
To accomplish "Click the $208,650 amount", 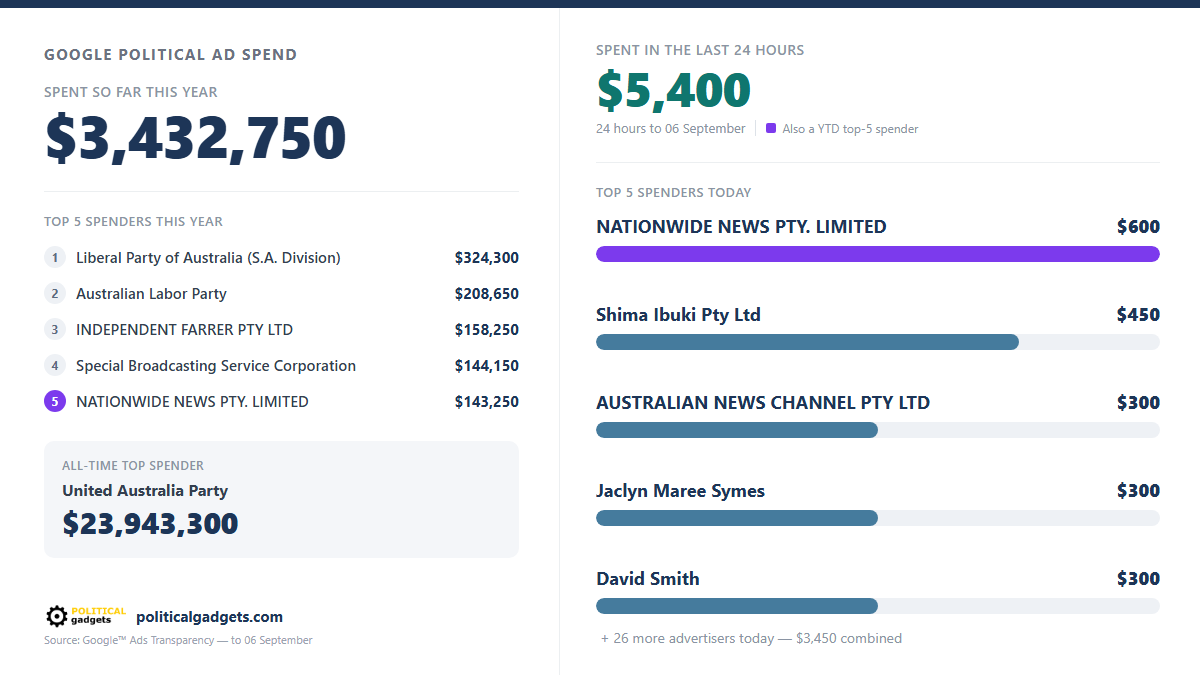I will tap(486, 294).
